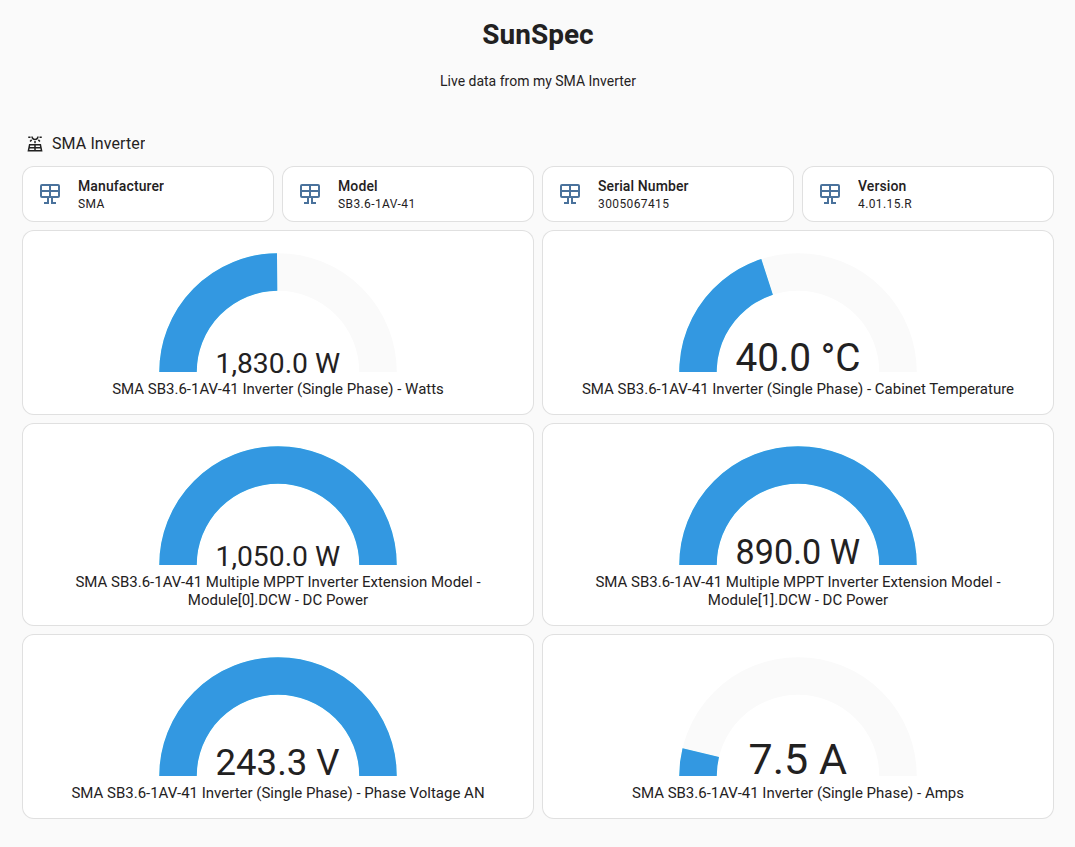Click the SunSpec page title
The image size is (1075, 847).
pyautogui.click(x=538, y=35)
